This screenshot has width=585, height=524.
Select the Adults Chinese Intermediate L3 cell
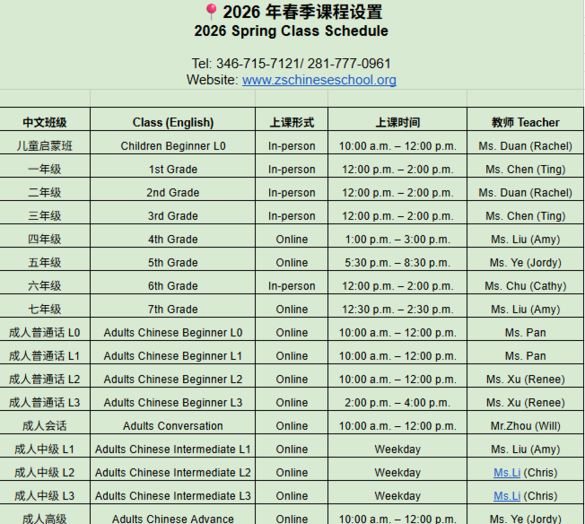pyautogui.click(x=173, y=493)
